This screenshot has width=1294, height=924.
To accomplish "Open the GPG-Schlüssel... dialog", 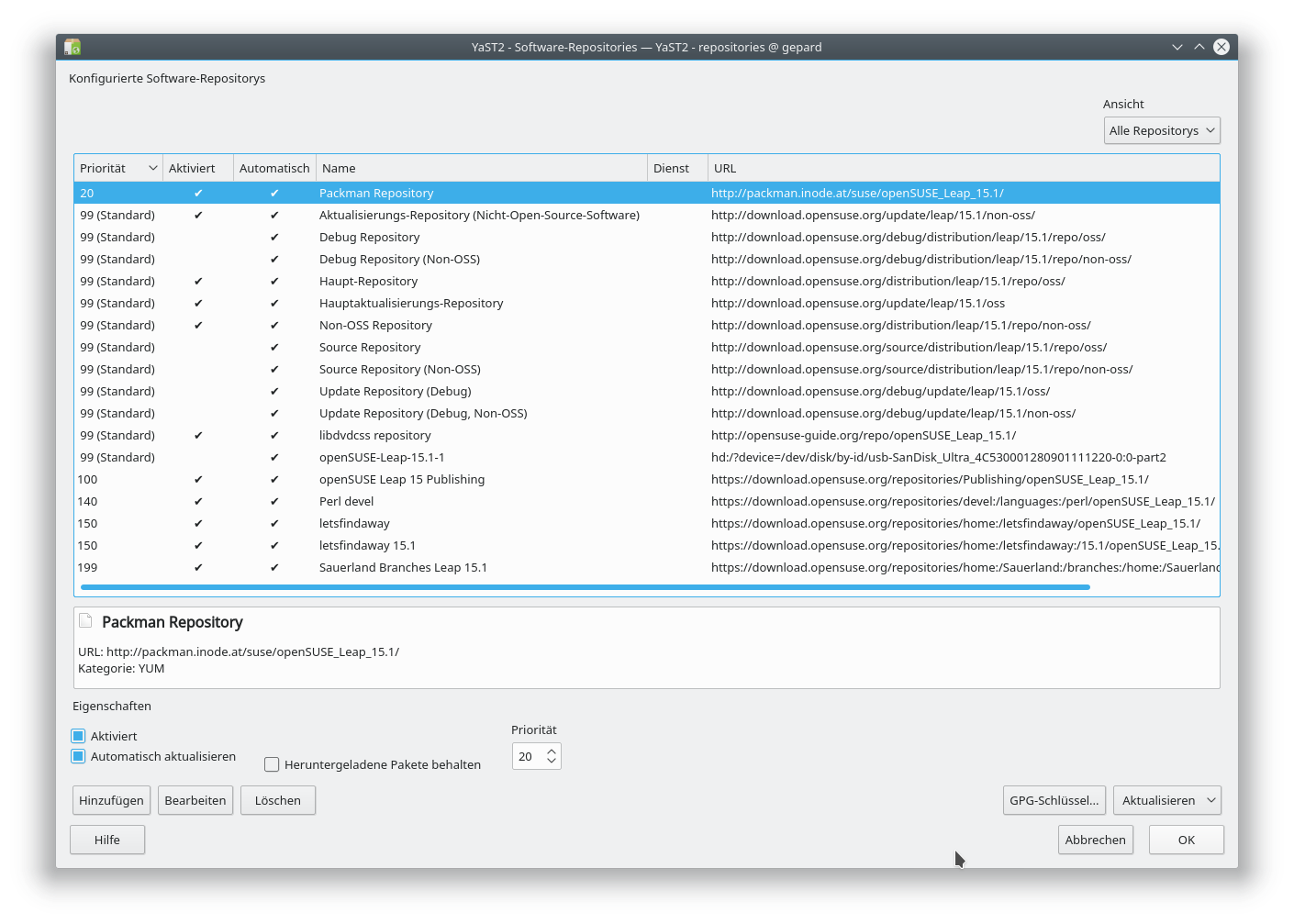I will click(x=1054, y=800).
